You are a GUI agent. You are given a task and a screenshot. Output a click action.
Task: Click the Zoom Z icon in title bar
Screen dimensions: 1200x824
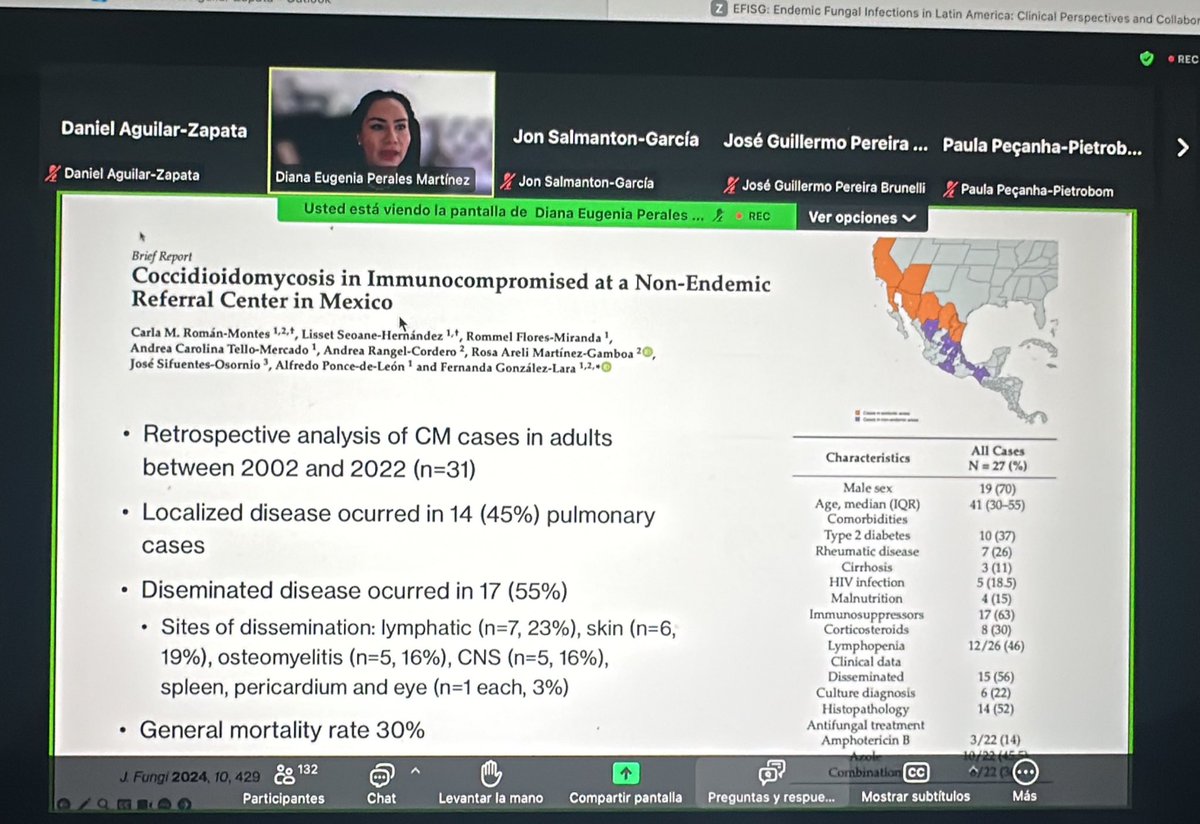[x=718, y=10]
